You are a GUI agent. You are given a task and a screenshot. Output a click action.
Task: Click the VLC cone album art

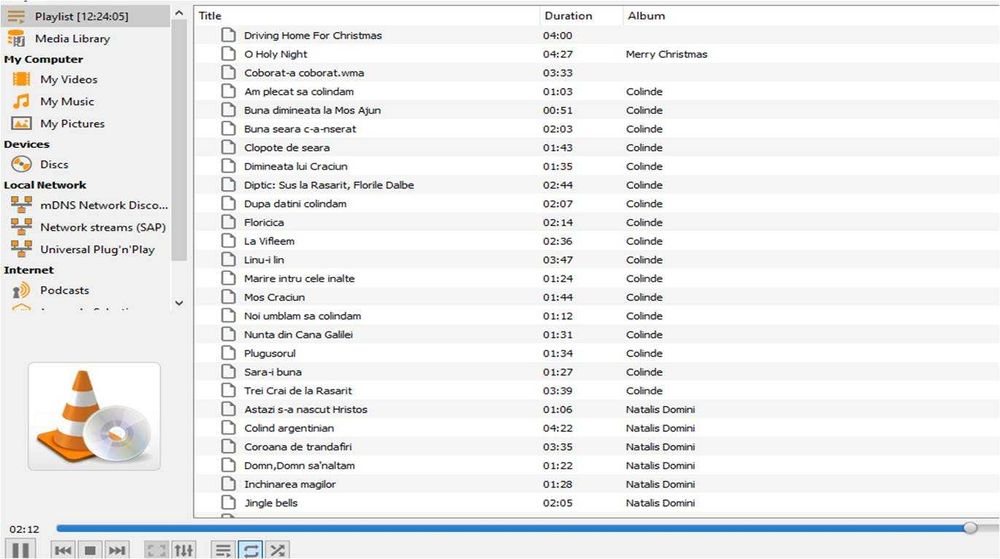point(94,416)
